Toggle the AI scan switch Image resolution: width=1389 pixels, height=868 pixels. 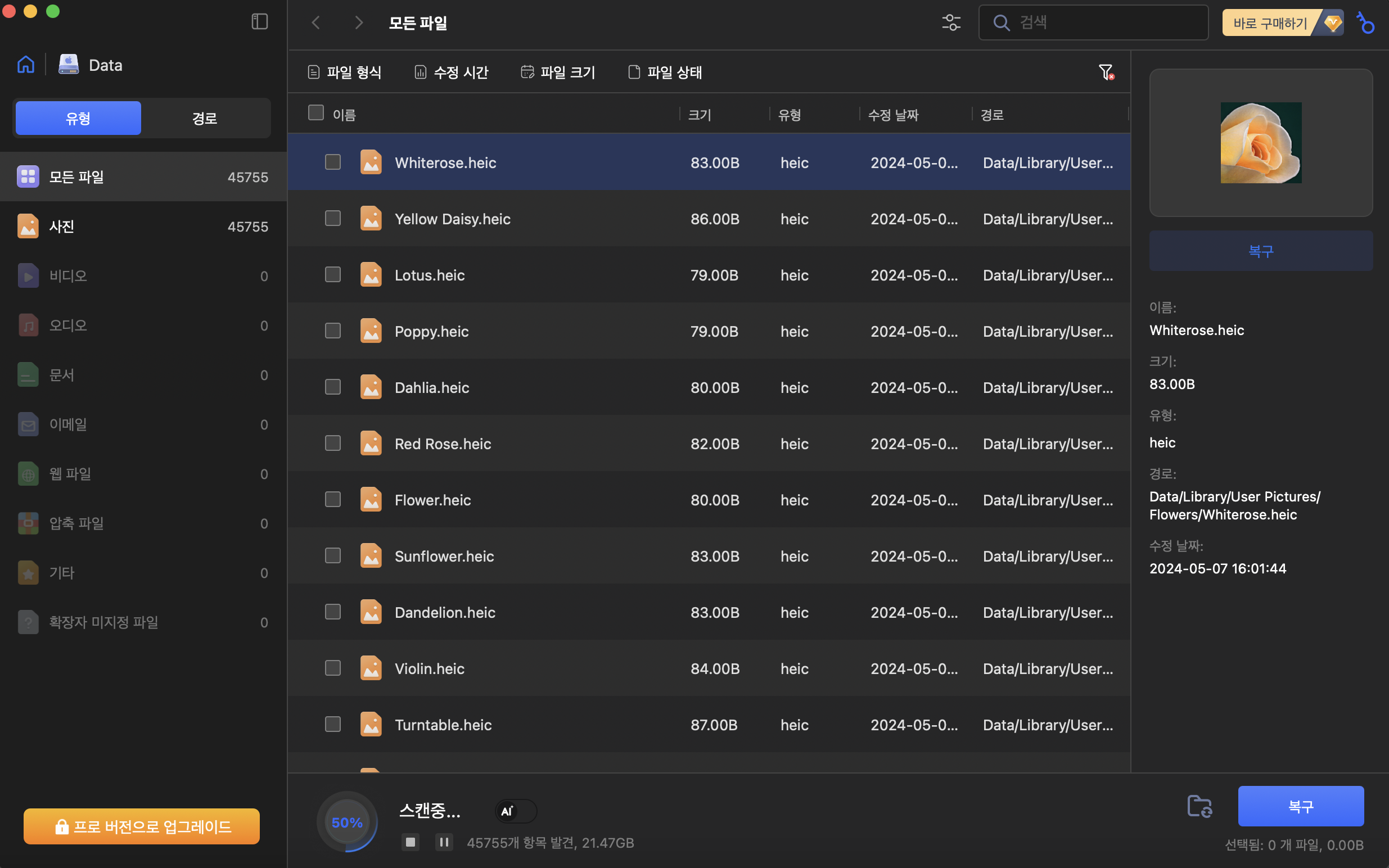point(516,811)
